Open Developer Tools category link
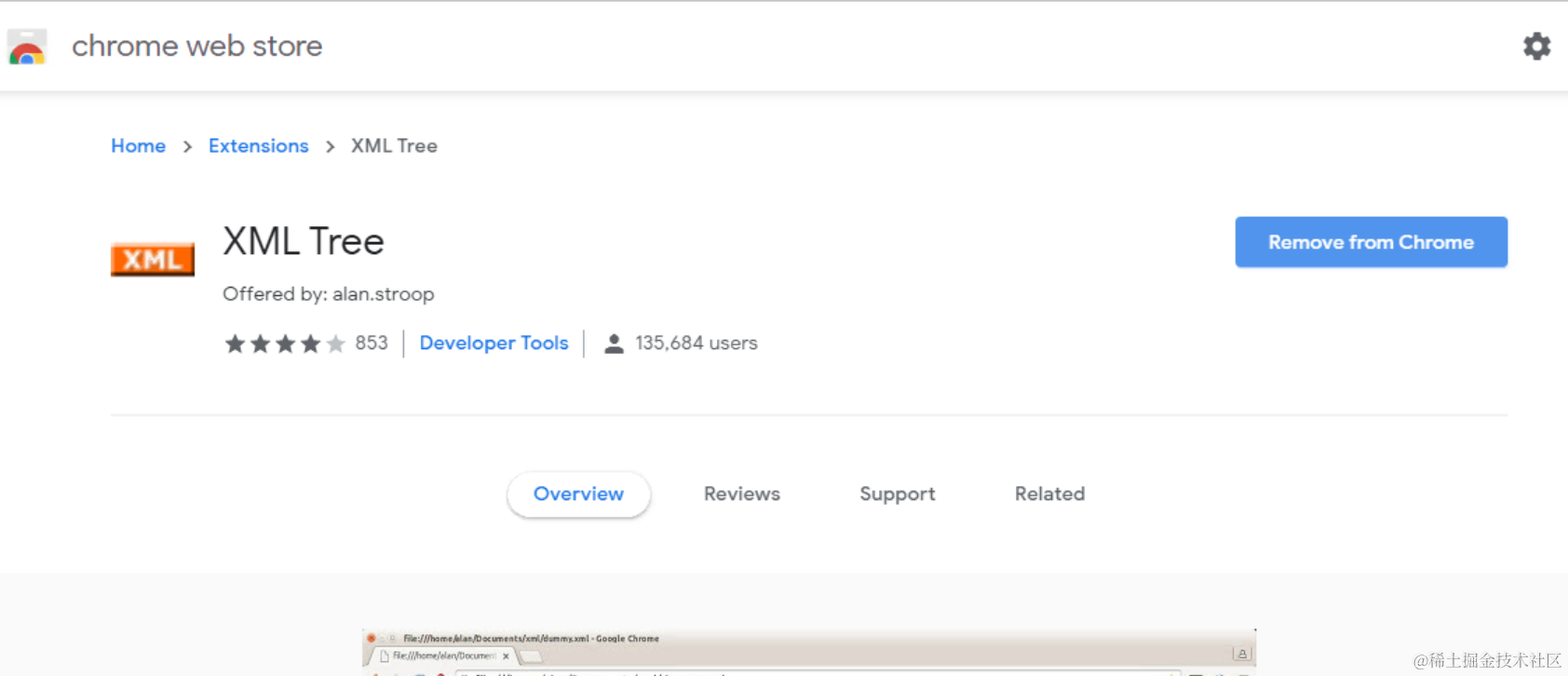The image size is (1568, 676). click(x=493, y=343)
